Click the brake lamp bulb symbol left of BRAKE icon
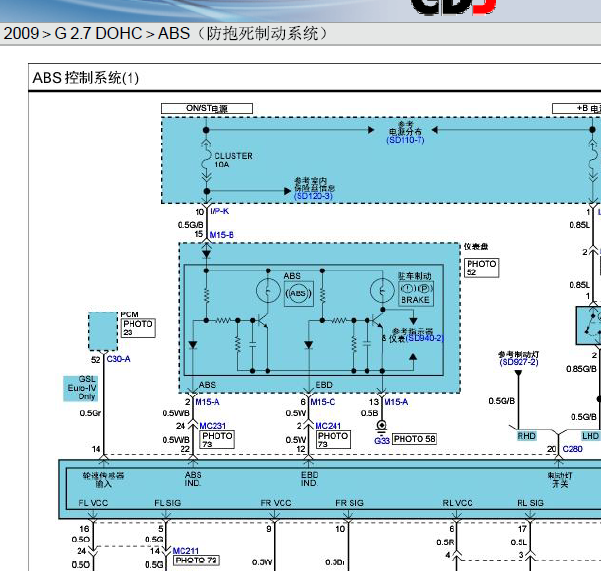The width and height of the screenshot is (601, 571). pyautogui.click(x=382, y=291)
